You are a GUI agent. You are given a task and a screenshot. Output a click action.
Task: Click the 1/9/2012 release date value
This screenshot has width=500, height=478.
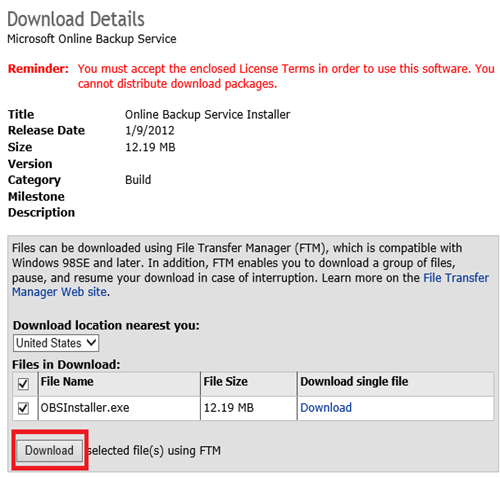tap(150, 130)
